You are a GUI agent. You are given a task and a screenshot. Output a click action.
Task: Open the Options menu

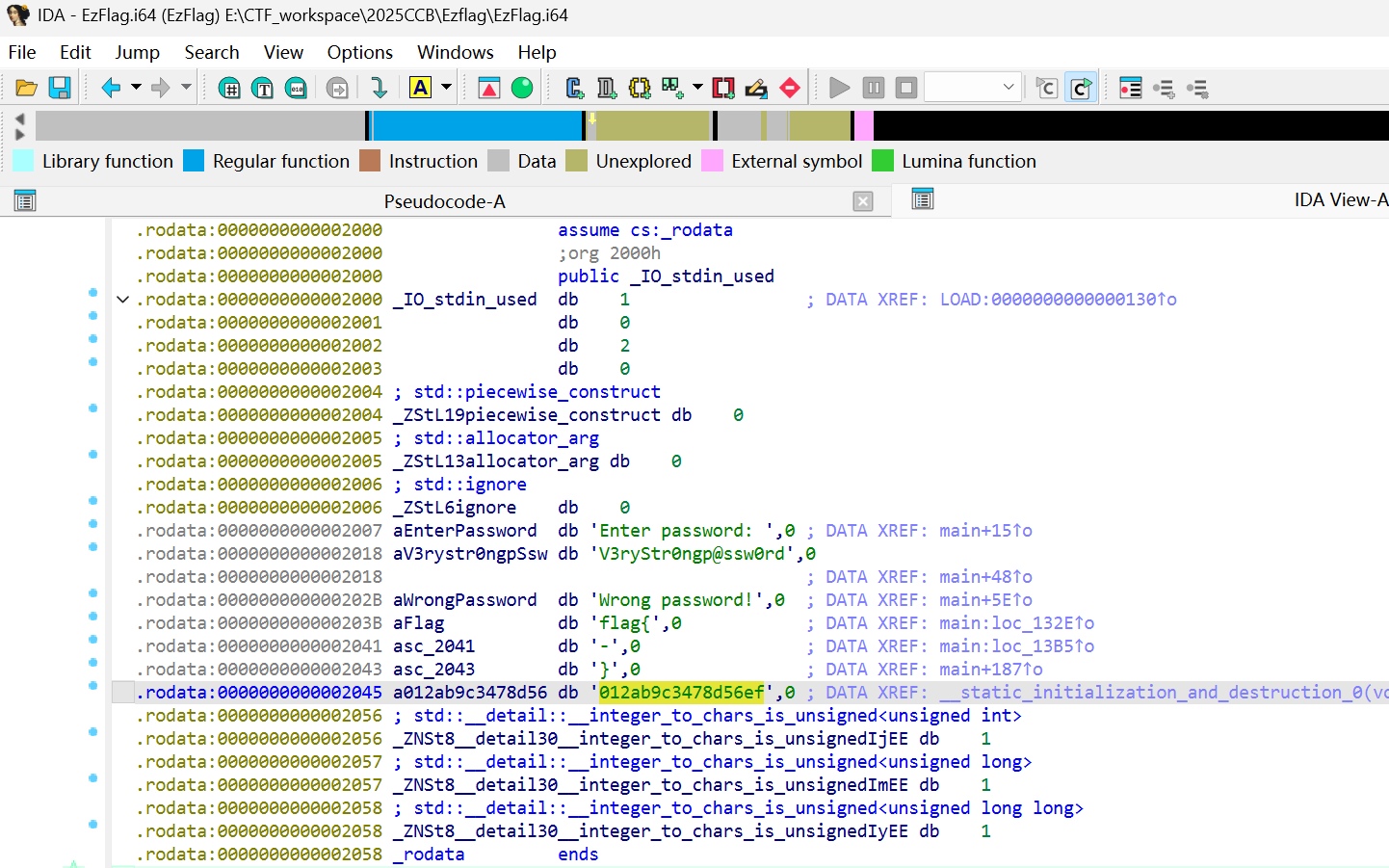pyautogui.click(x=359, y=52)
